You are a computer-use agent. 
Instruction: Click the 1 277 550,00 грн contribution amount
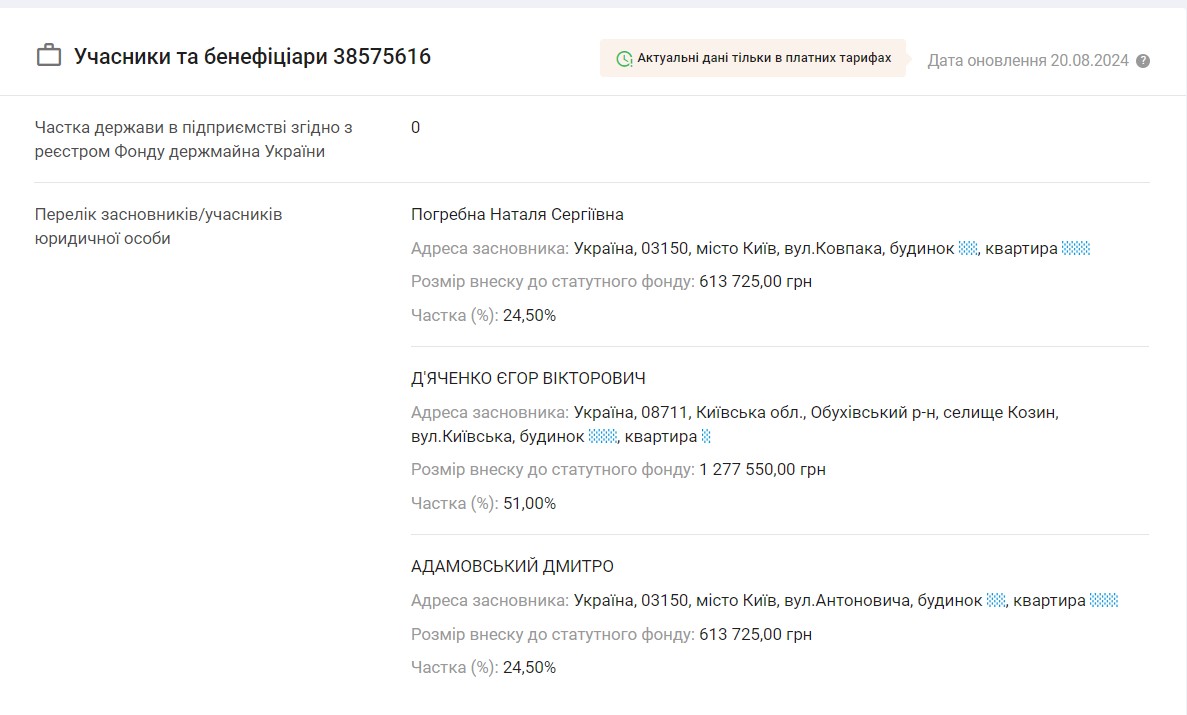tap(762, 469)
